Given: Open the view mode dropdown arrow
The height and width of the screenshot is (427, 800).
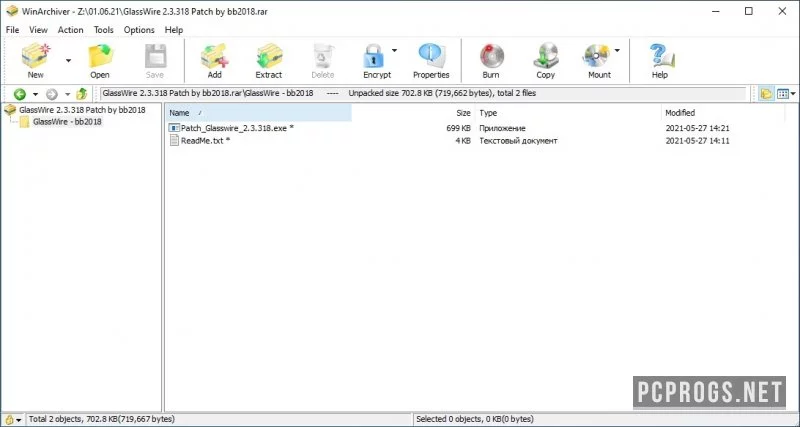Looking at the screenshot, I should click(x=793, y=94).
